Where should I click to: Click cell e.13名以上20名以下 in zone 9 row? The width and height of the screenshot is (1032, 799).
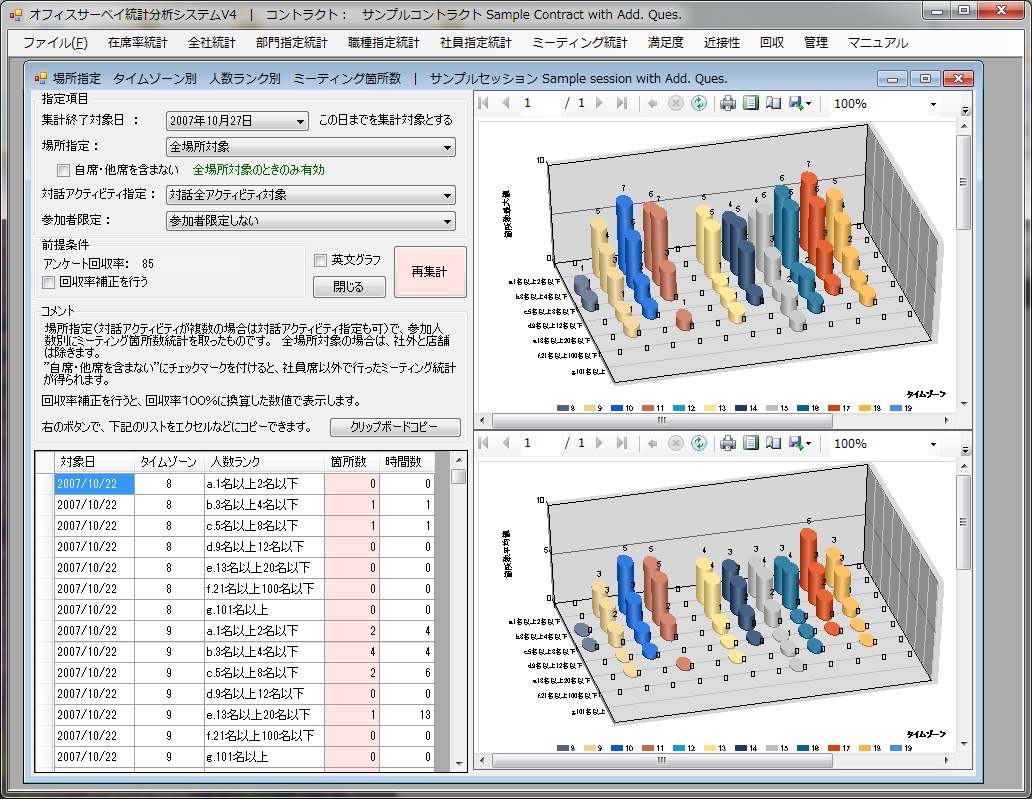[x=264, y=715]
